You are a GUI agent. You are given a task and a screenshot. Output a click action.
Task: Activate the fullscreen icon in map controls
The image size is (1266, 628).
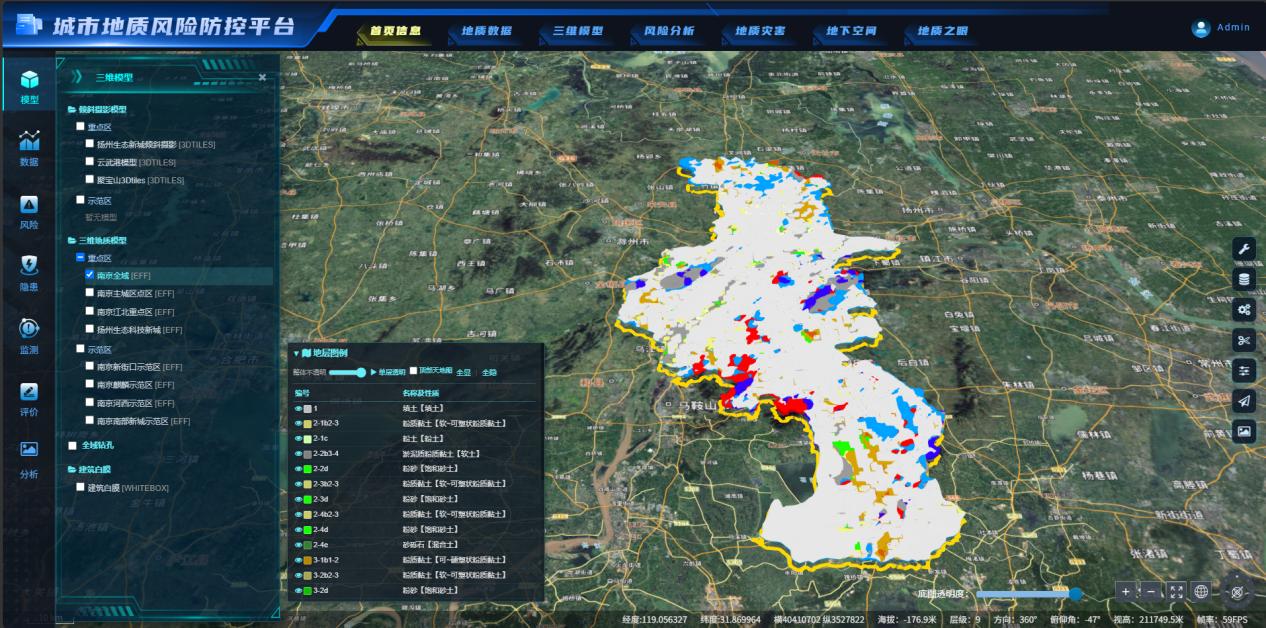point(1176,591)
